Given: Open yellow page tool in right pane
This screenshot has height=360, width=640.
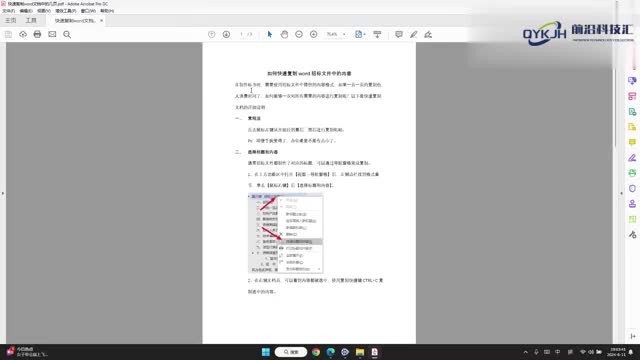Looking at the screenshot, I should pyautogui.click(x=632, y=127).
